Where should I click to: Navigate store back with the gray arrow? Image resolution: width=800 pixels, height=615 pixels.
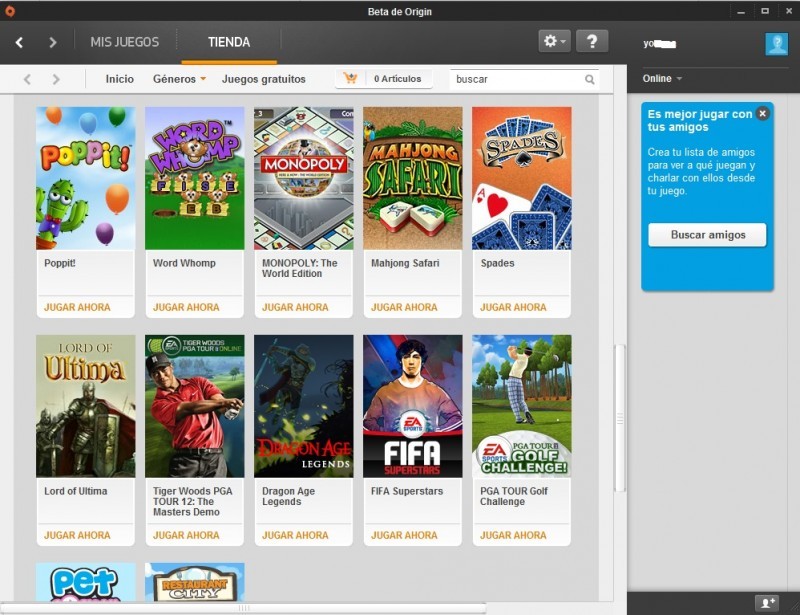click(28, 79)
